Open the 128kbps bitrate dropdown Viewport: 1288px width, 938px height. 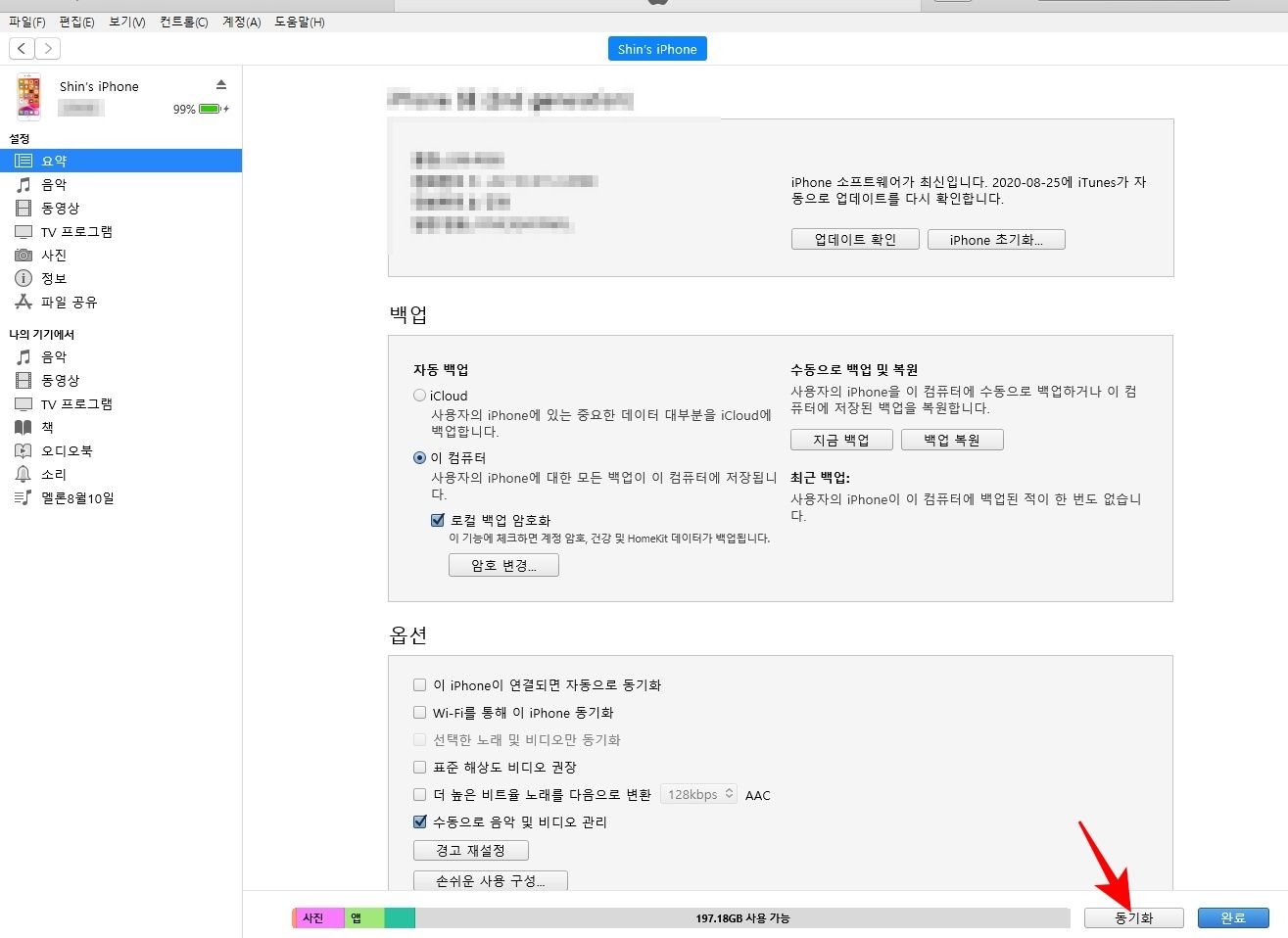click(699, 794)
